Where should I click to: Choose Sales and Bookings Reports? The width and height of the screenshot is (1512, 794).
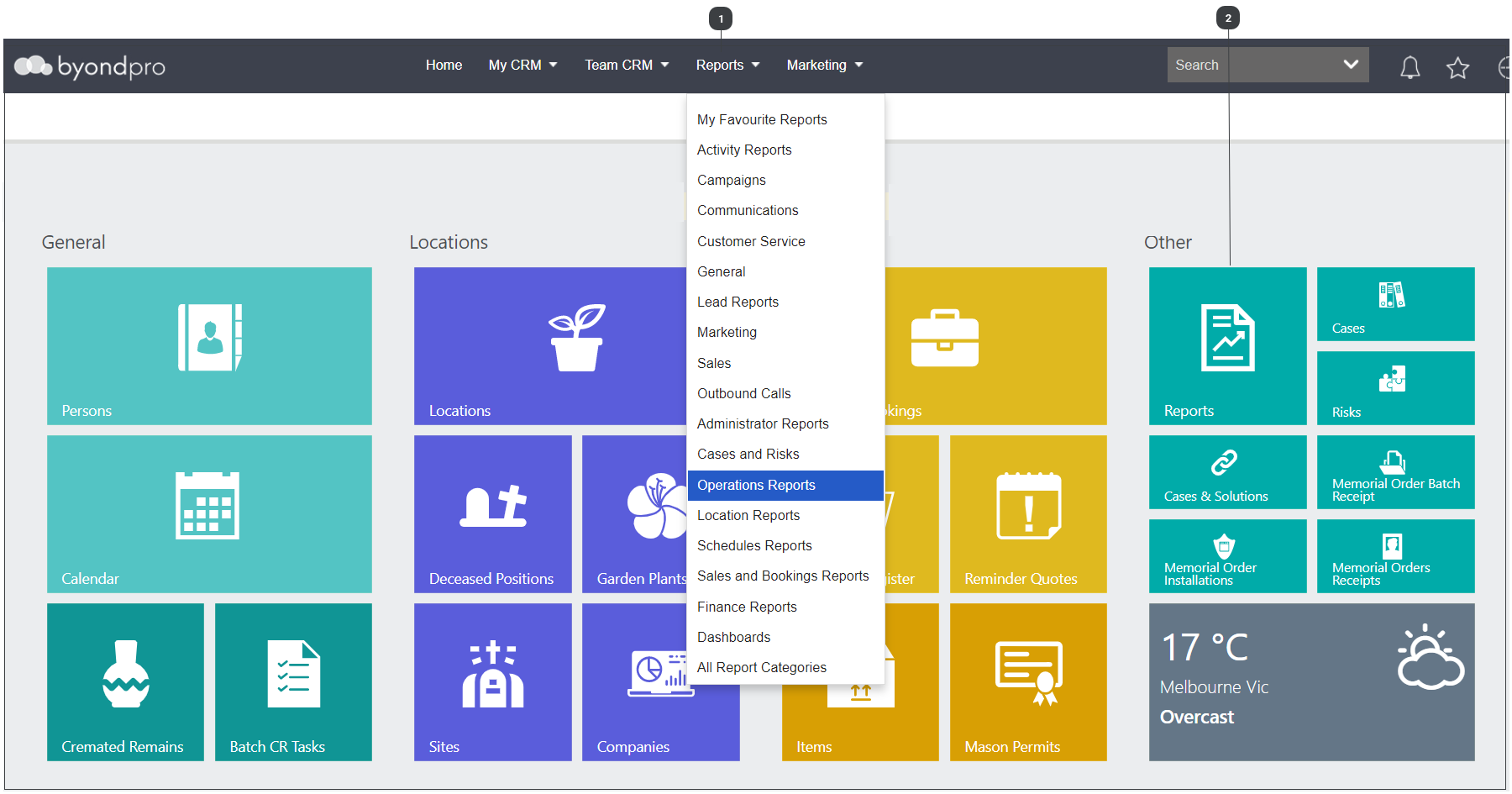(785, 576)
